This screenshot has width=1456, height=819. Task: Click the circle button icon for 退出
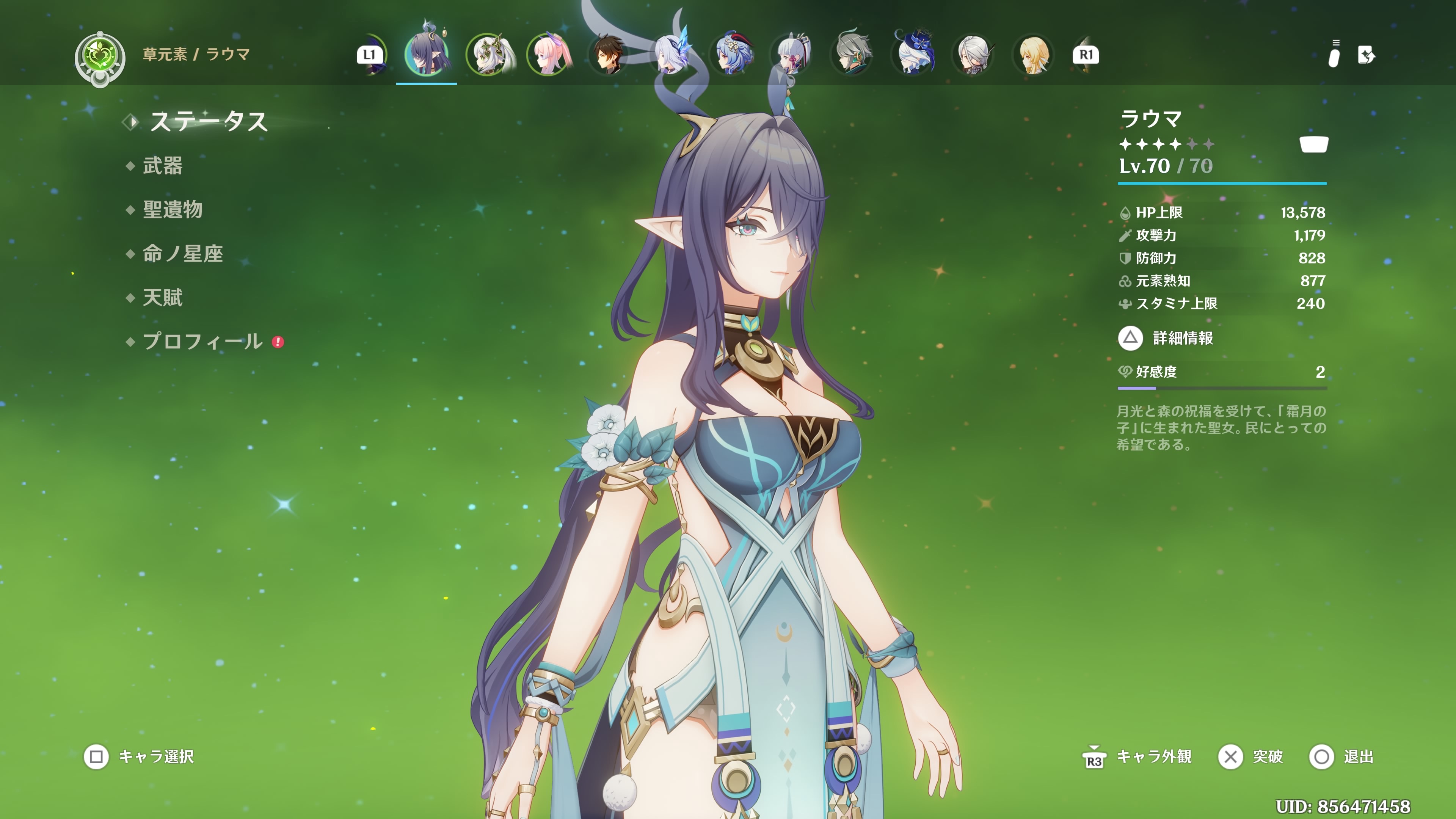1321,757
